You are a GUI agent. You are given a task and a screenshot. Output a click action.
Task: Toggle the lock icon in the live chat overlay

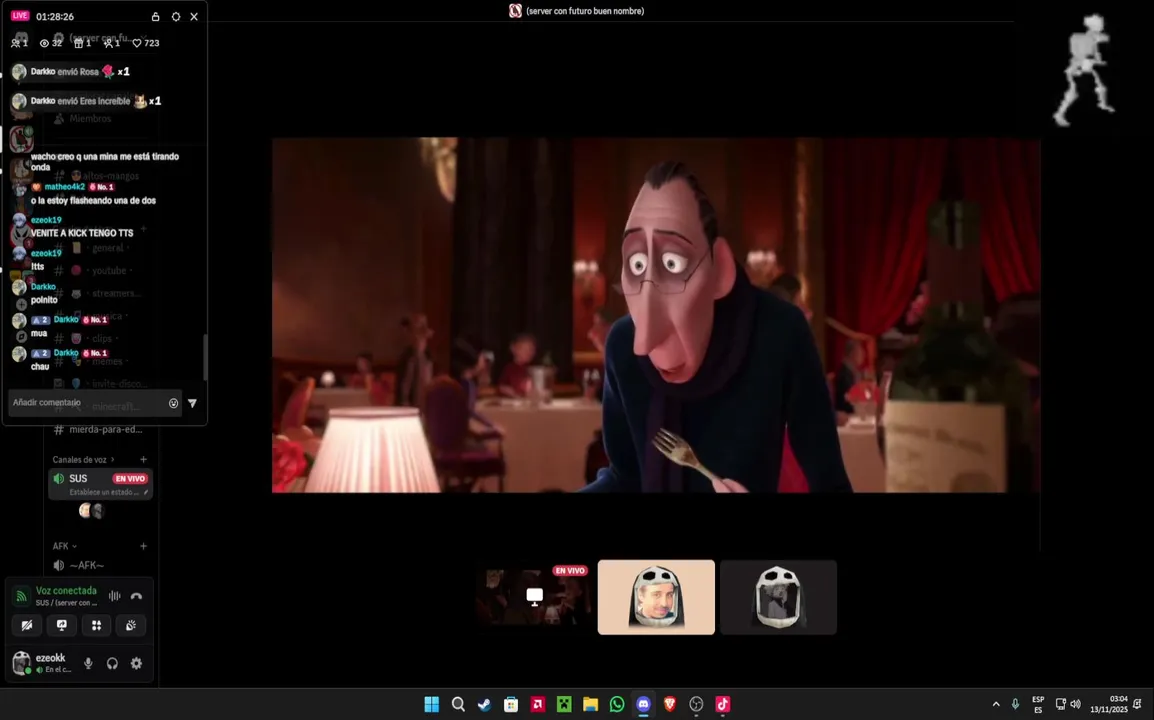(x=155, y=16)
